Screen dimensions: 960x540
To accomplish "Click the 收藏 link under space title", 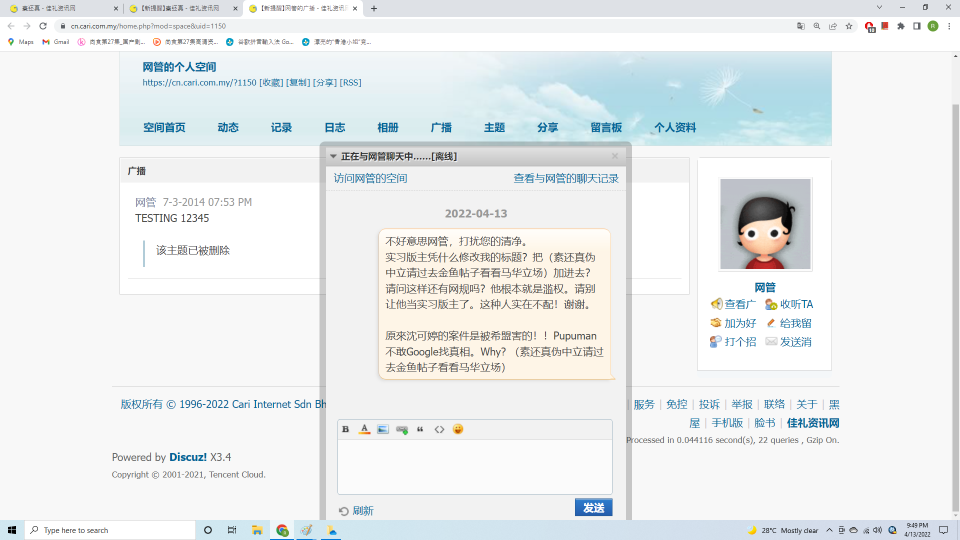I will tap(271, 83).
